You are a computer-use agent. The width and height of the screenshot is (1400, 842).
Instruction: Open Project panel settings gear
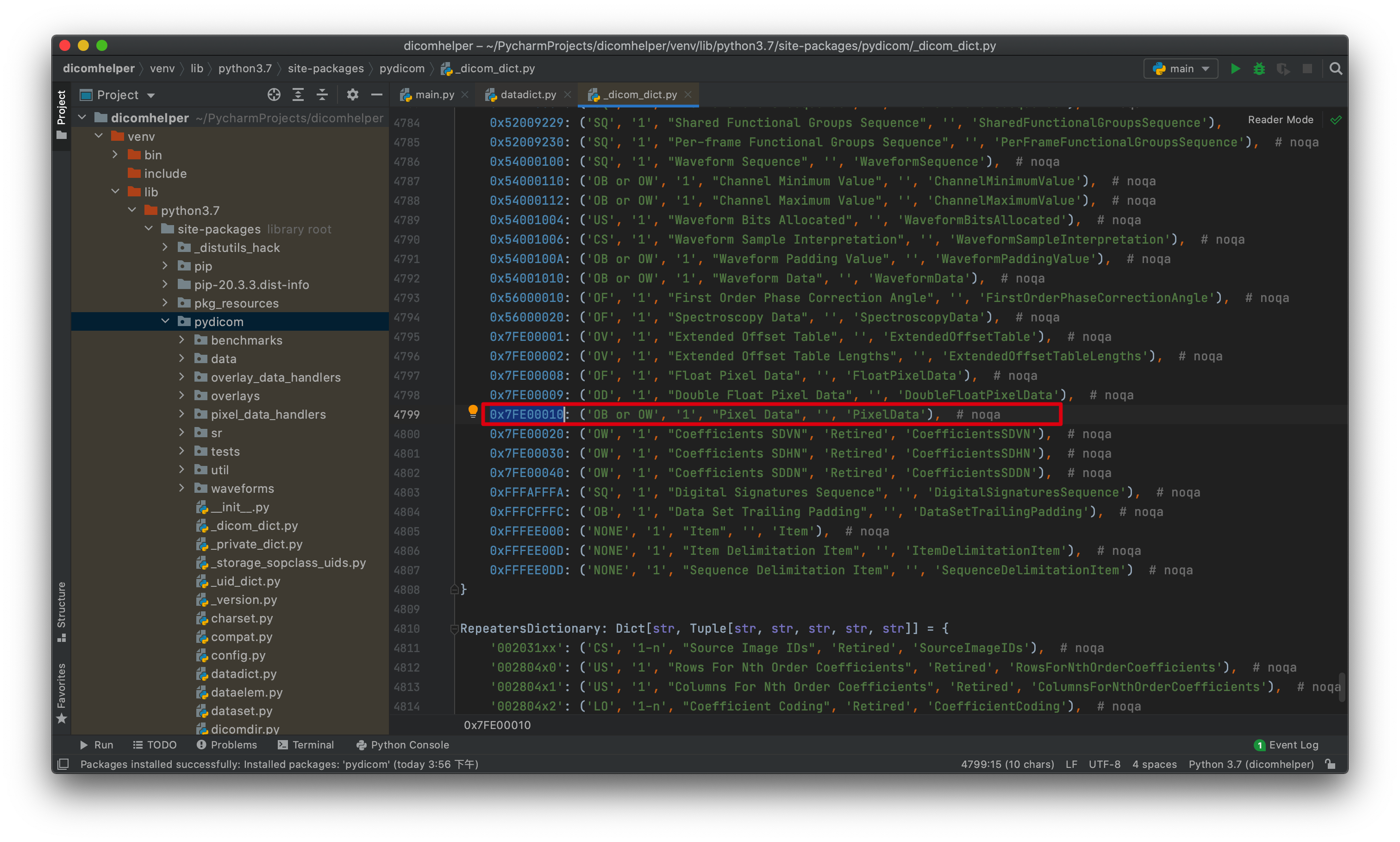point(353,95)
